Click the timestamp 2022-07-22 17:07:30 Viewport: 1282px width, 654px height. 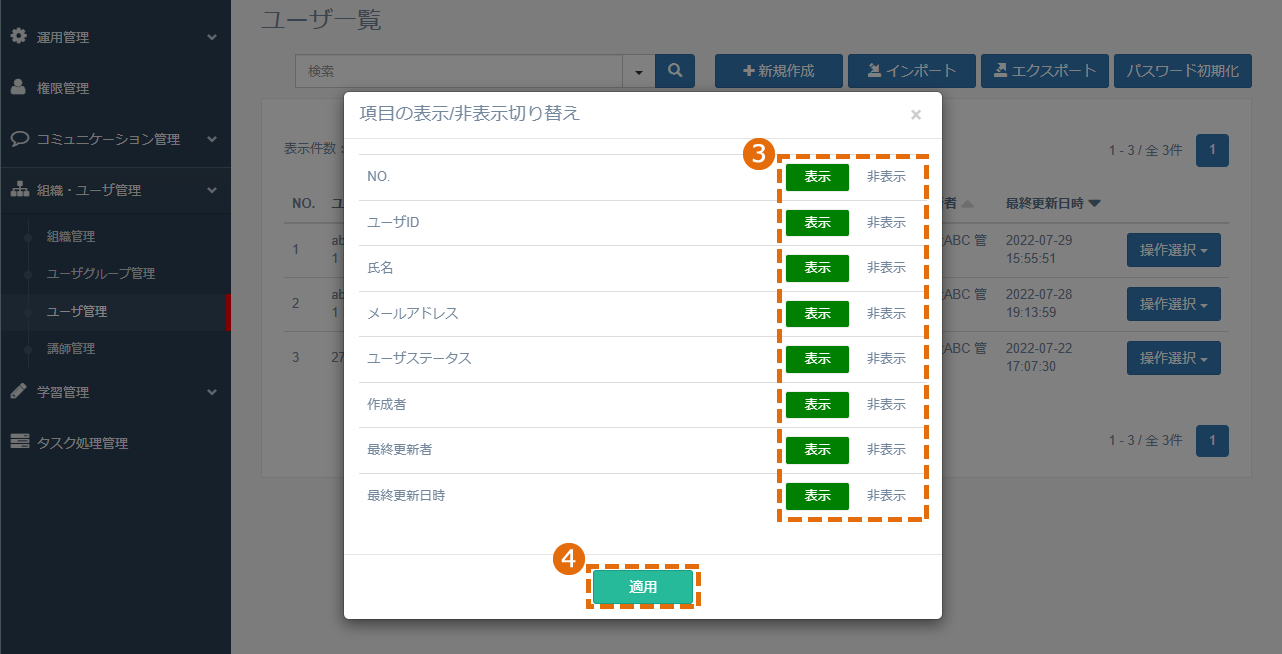1039,358
